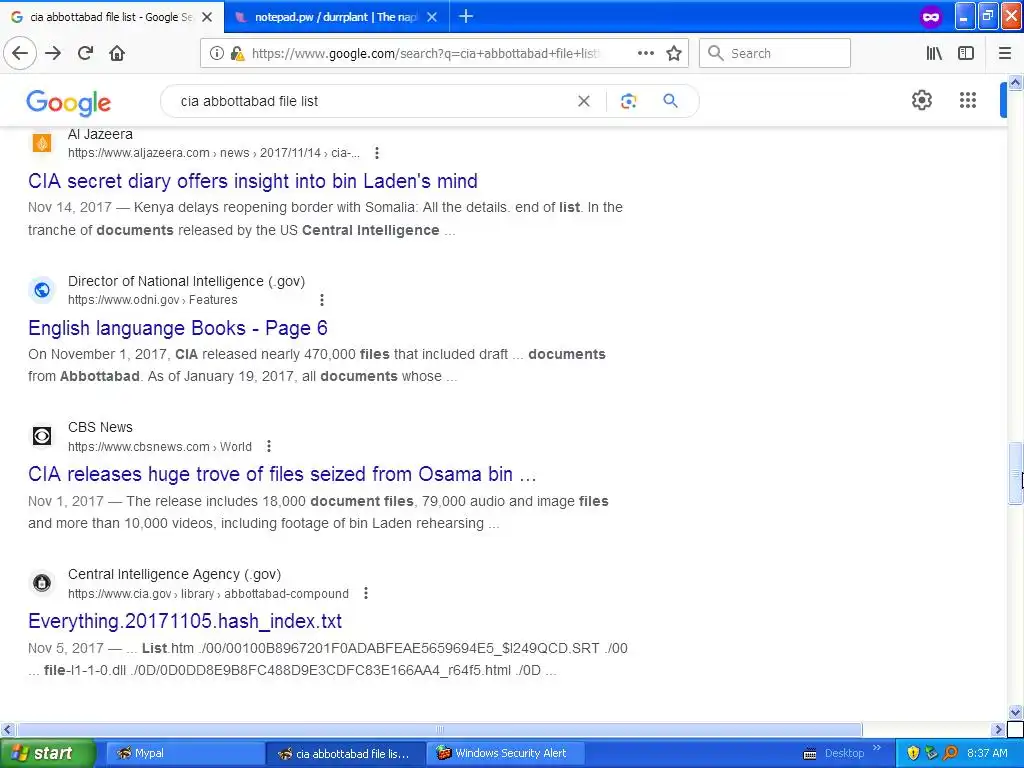
Task: Open more options for cia.gov result
Action: [366, 594]
